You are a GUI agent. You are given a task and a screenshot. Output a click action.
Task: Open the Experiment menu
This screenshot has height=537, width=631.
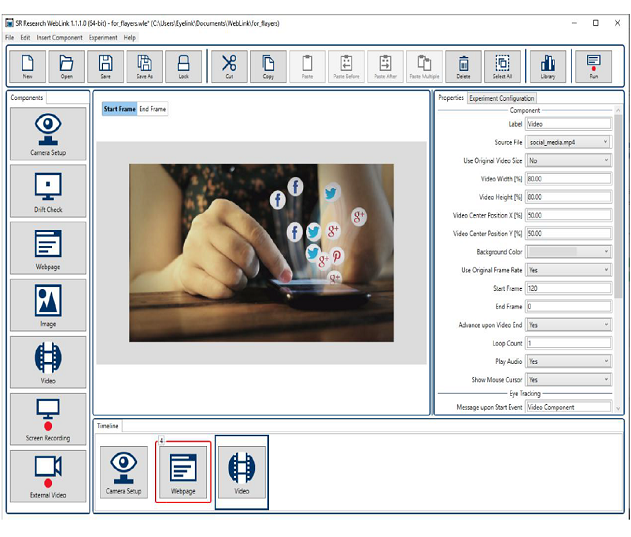pyautogui.click(x=103, y=37)
